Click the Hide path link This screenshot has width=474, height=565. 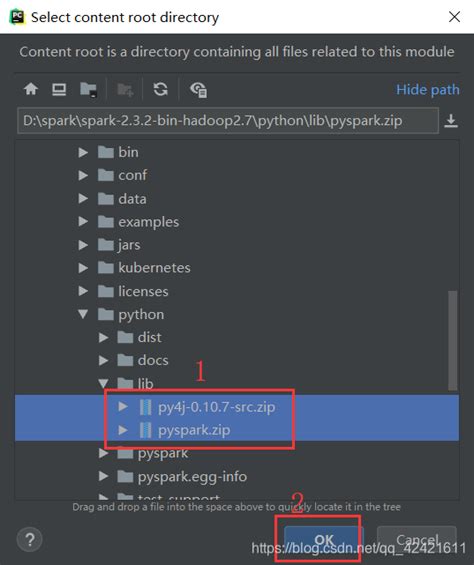tap(428, 89)
